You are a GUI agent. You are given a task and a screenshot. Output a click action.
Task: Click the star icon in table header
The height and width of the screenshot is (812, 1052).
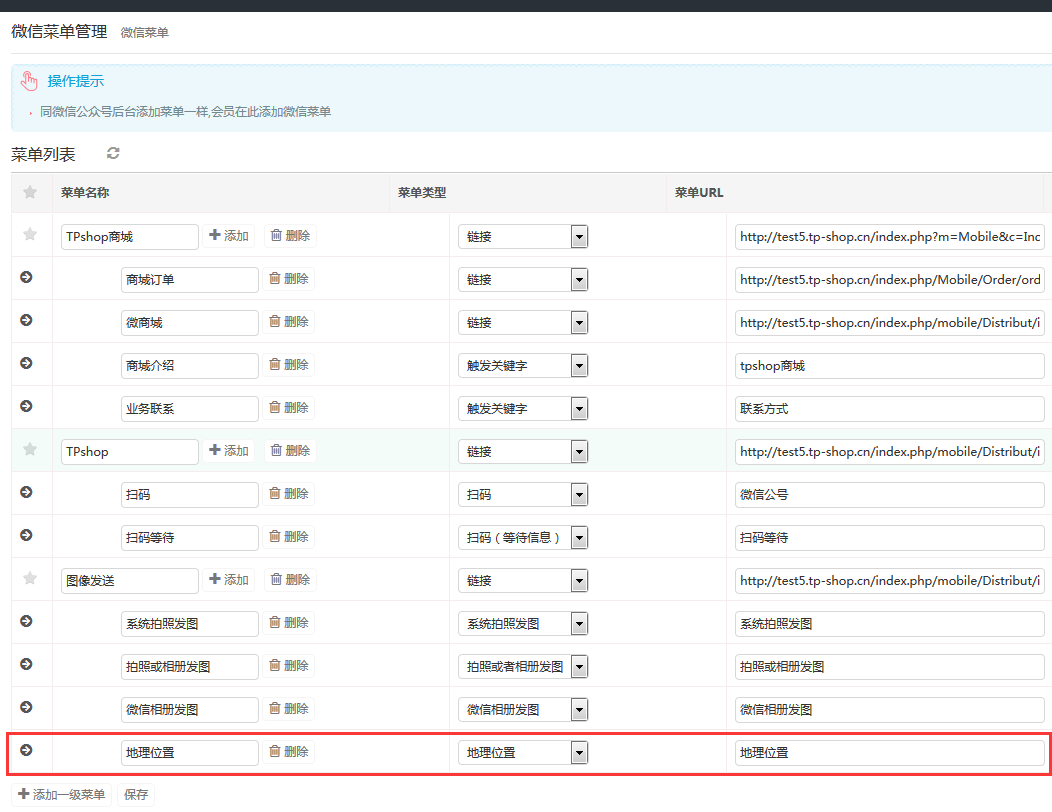tap(30, 192)
